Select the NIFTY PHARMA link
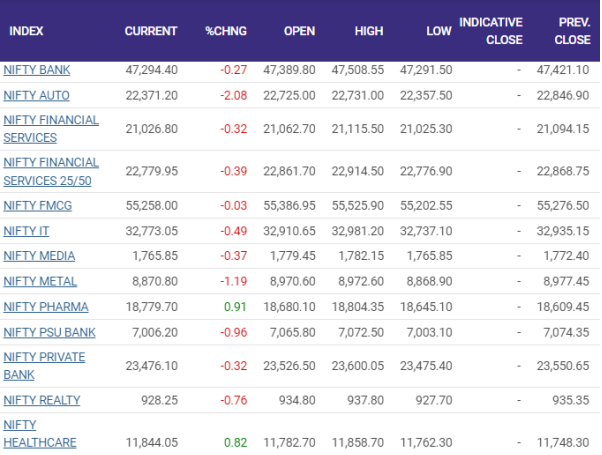602x455 pixels. coord(45,307)
